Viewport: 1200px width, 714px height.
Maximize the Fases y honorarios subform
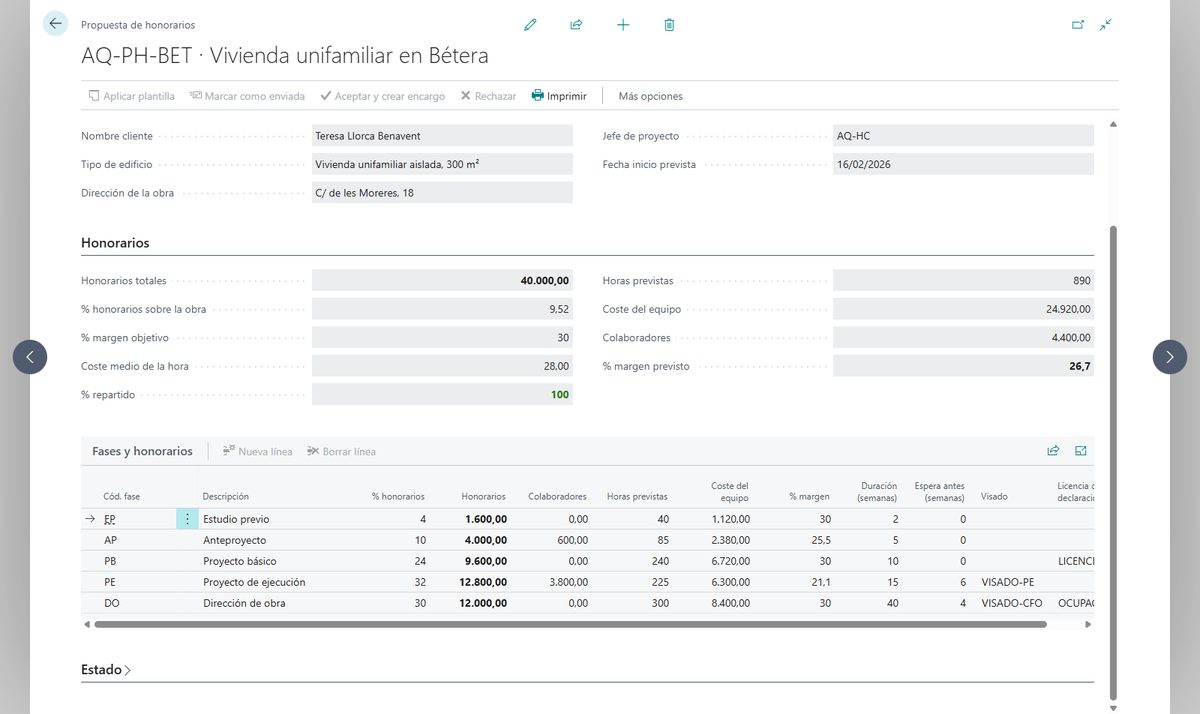point(1081,451)
